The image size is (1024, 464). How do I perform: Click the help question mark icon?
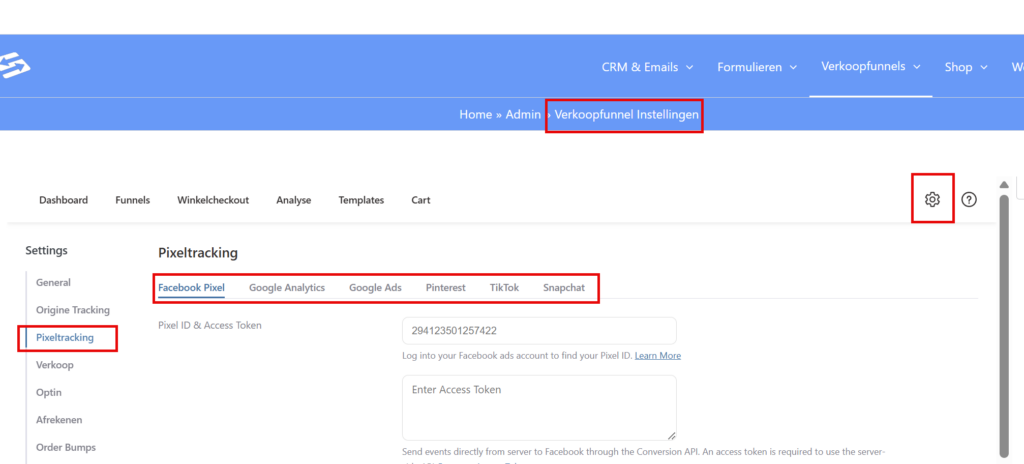coord(968,199)
